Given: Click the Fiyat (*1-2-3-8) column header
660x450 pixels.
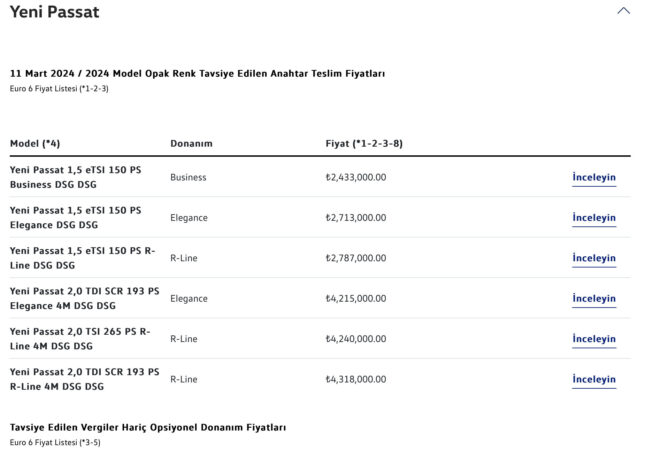Looking at the screenshot, I should 364,143.
